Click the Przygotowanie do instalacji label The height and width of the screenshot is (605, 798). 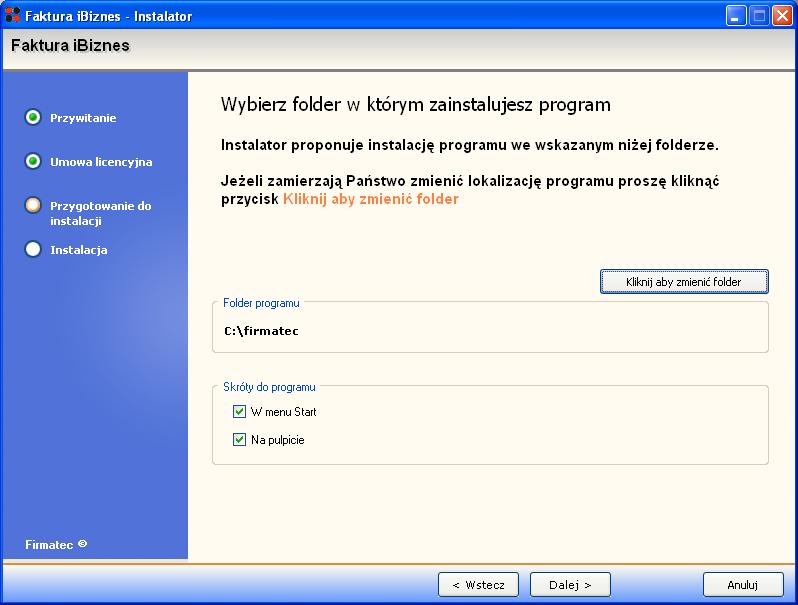point(101,213)
